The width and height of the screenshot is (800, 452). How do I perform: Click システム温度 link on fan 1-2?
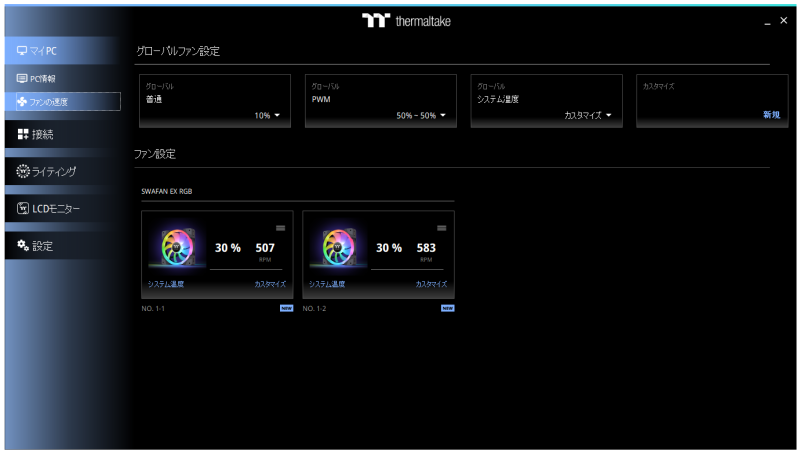[327, 284]
